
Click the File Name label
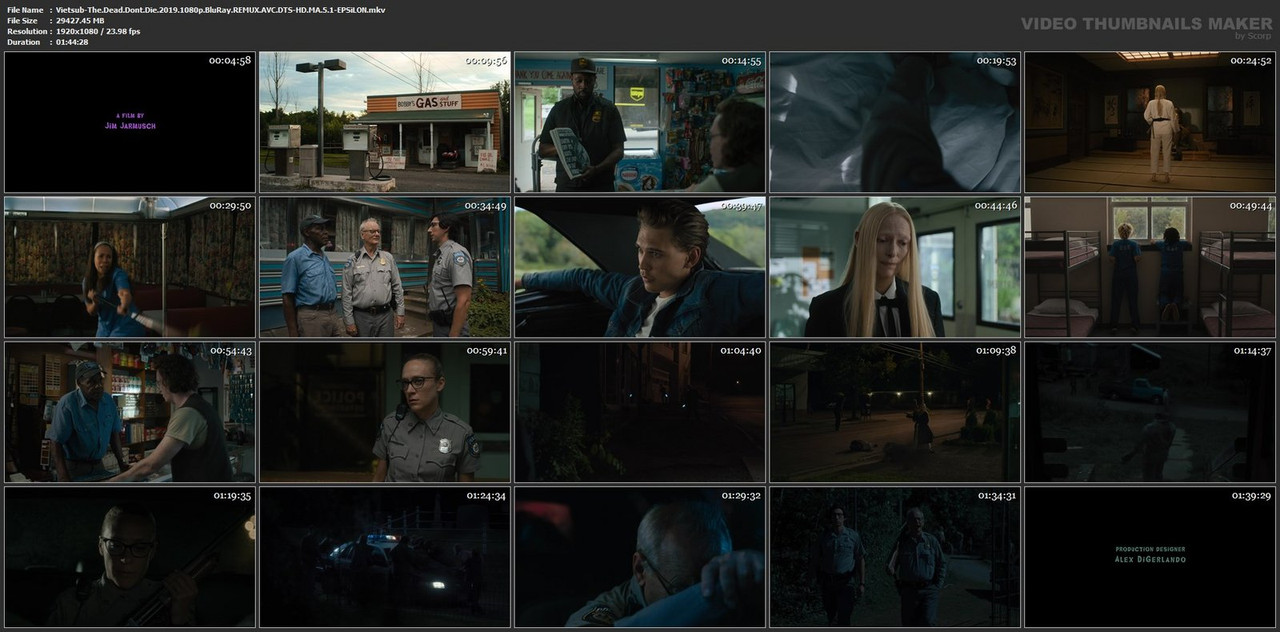click(x=25, y=10)
